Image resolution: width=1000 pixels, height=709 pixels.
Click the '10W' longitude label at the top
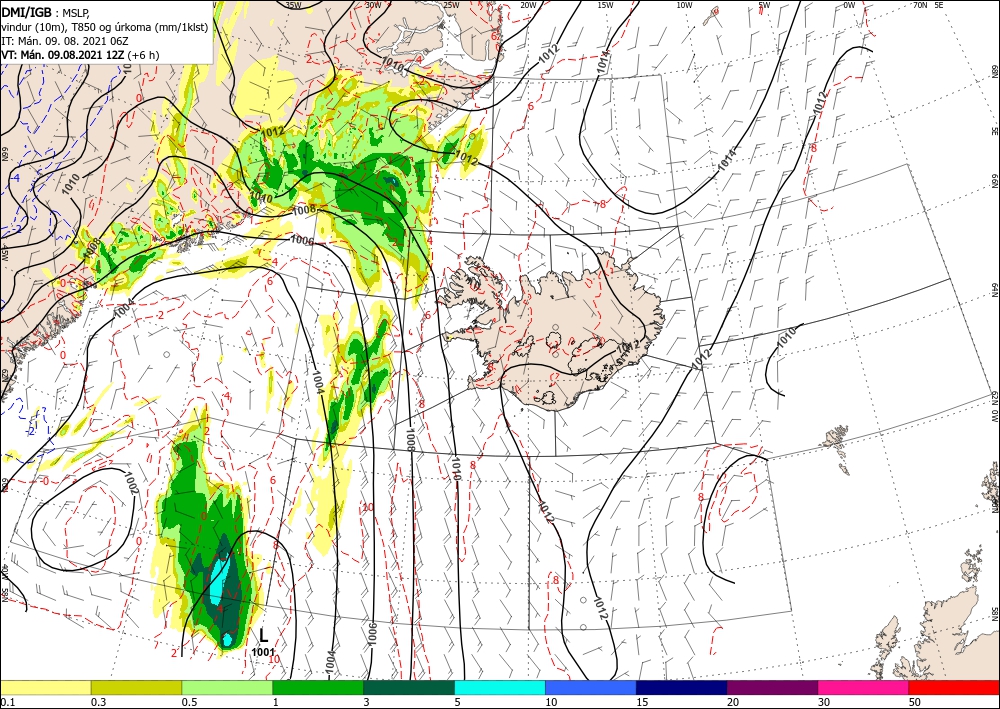coord(684,5)
